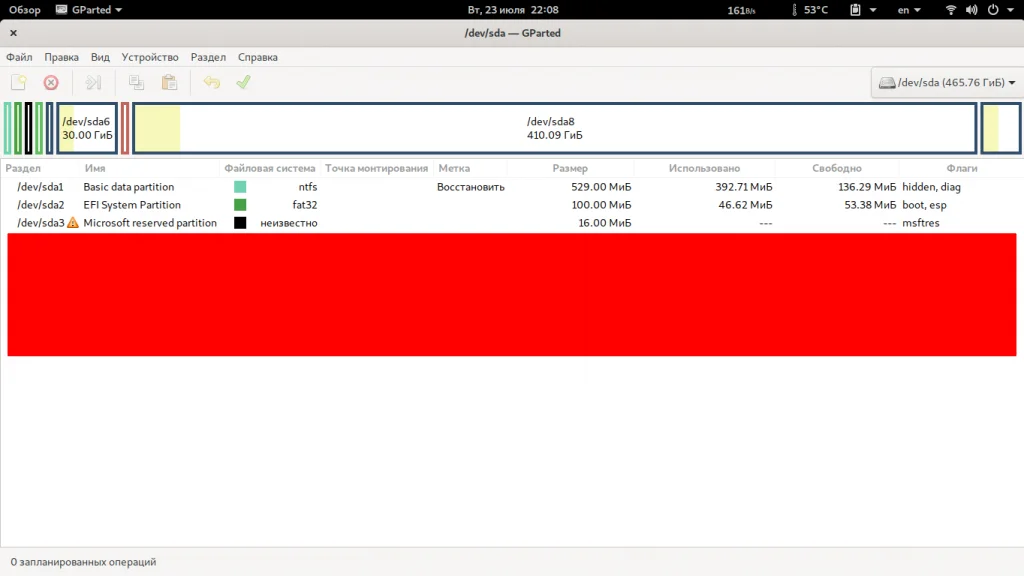Click the New partition toolbar icon

pyautogui.click(x=18, y=82)
